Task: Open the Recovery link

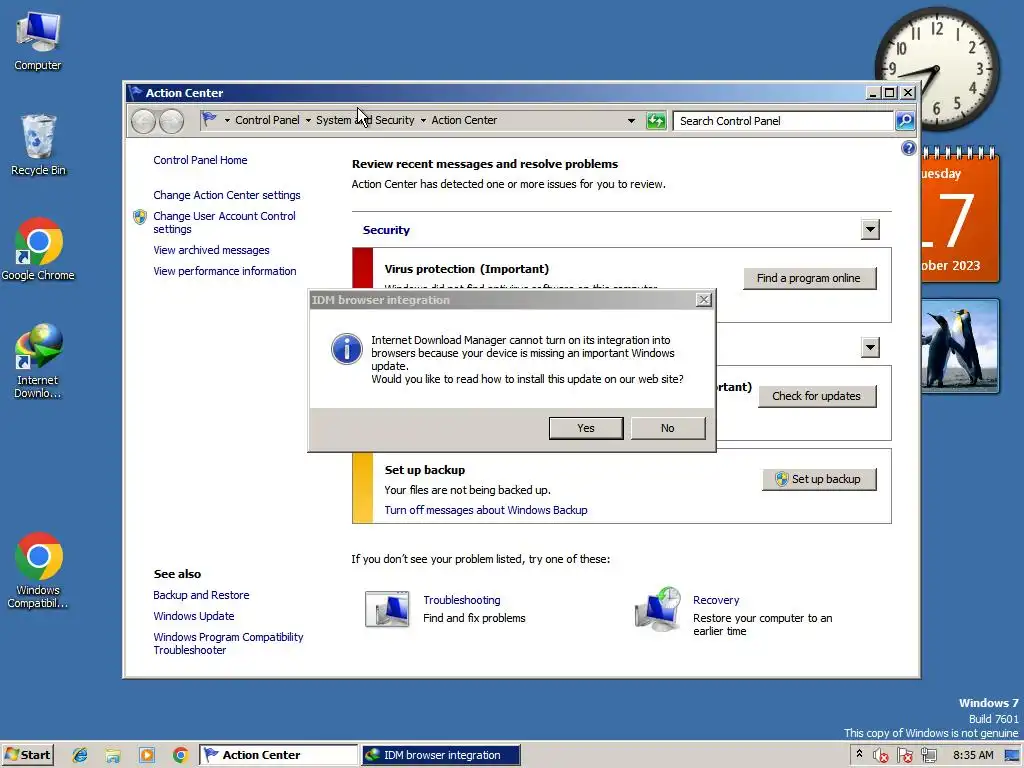Action: tap(716, 600)
